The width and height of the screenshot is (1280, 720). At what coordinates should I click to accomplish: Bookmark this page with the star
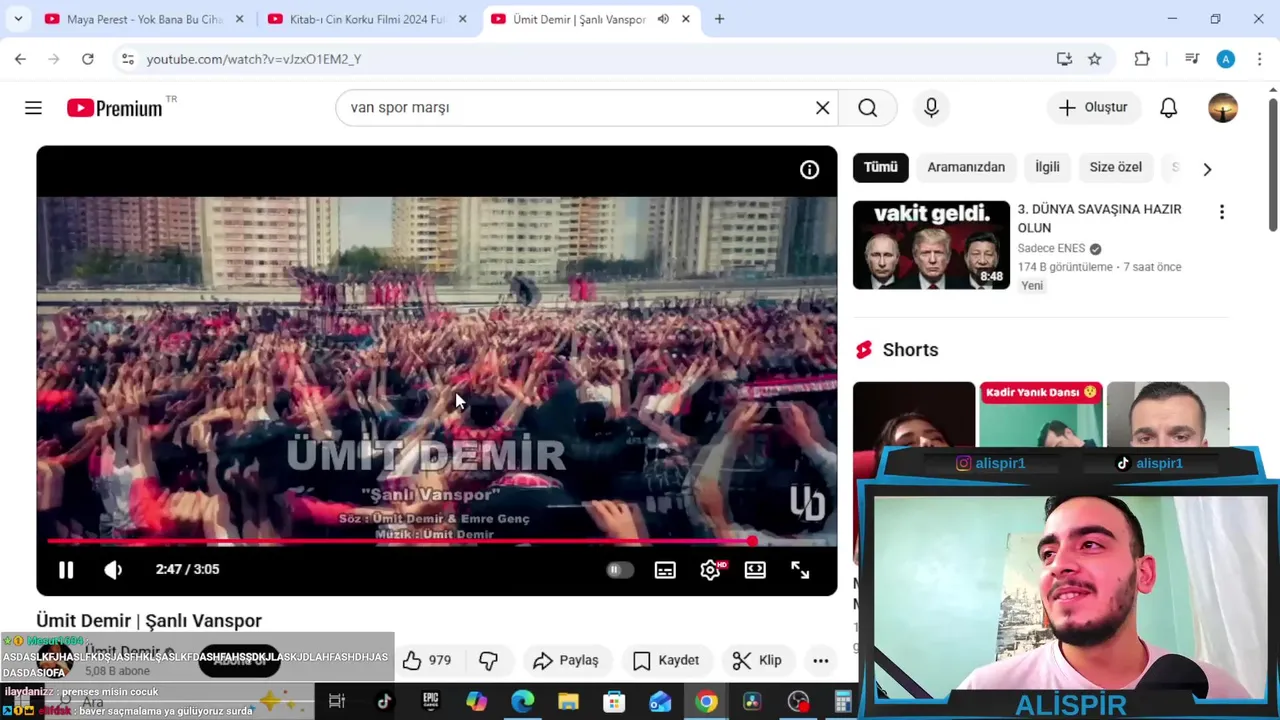tap(1094, 59)
